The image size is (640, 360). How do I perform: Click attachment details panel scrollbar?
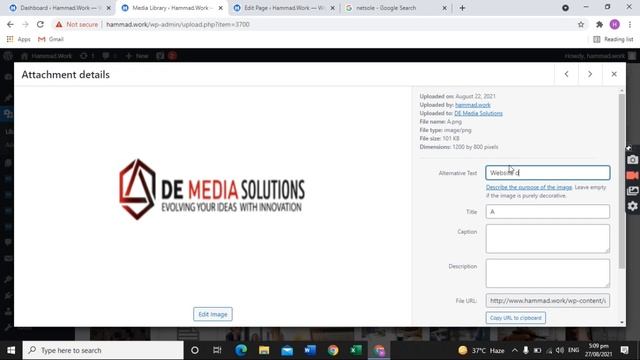622,181
